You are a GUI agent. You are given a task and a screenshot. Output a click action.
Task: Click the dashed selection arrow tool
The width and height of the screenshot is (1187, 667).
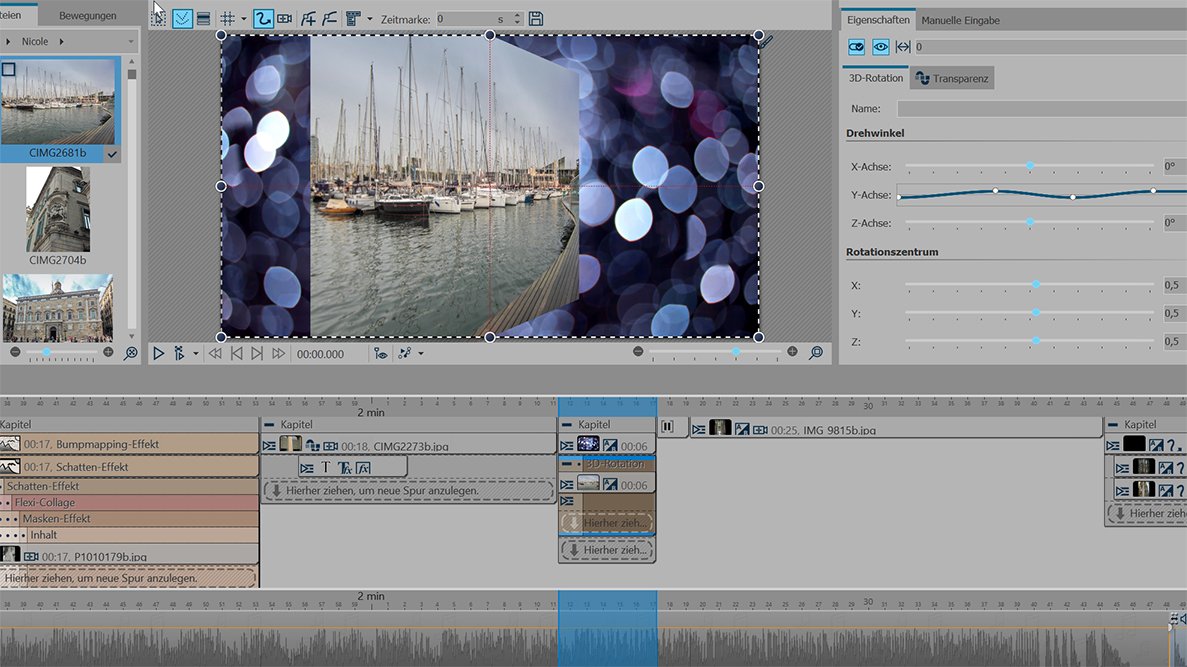tap(158, 19)
